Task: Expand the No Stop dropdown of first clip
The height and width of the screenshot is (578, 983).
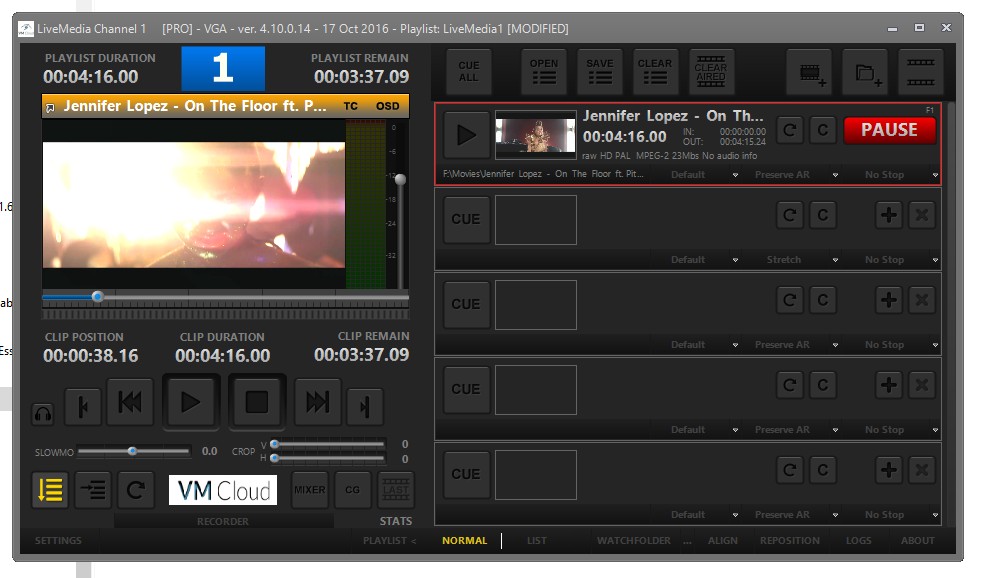Action: click(x=892, y=175)
